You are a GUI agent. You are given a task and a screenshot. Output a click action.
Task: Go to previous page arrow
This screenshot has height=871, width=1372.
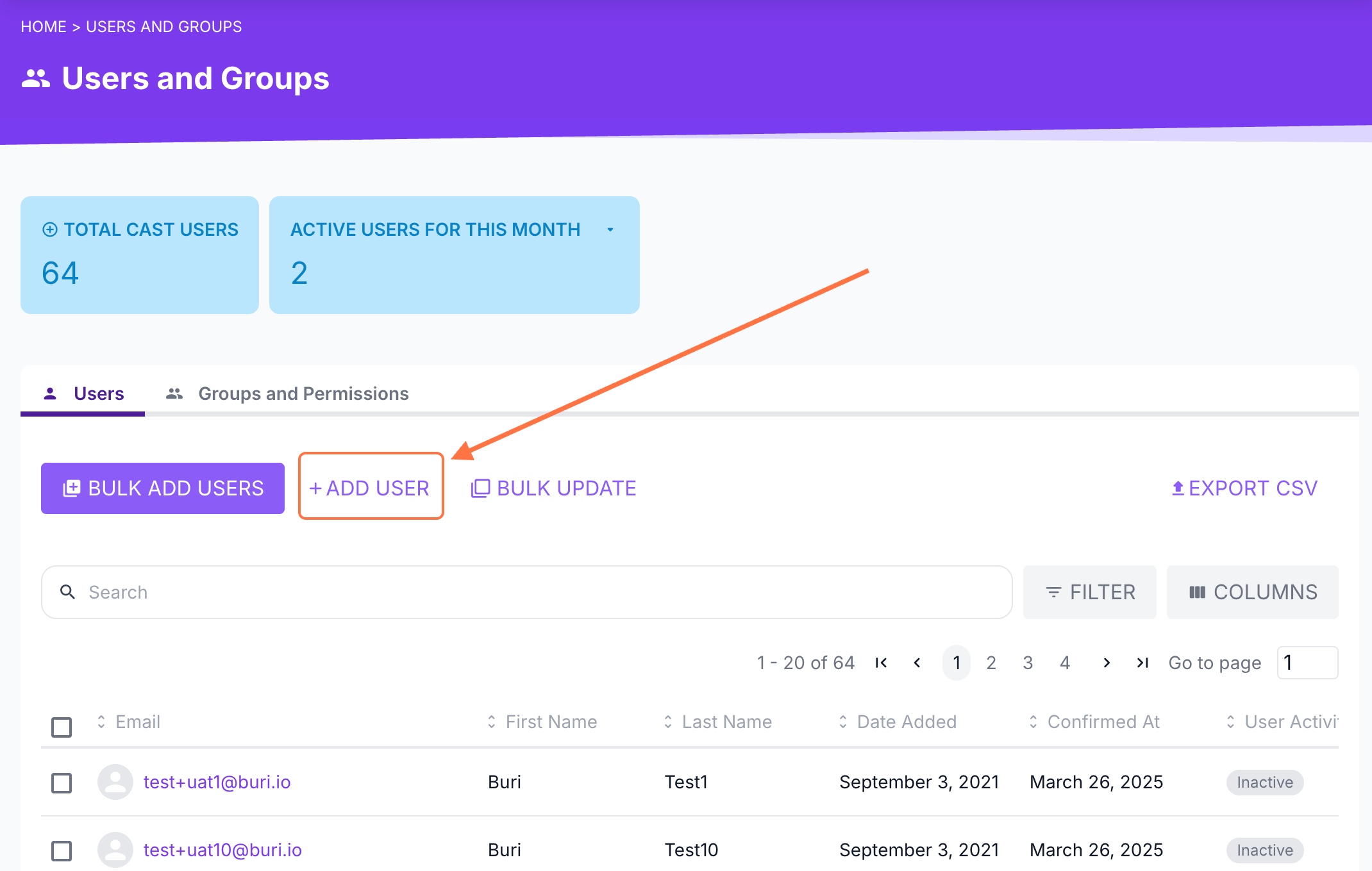click(x=917, y=663)
